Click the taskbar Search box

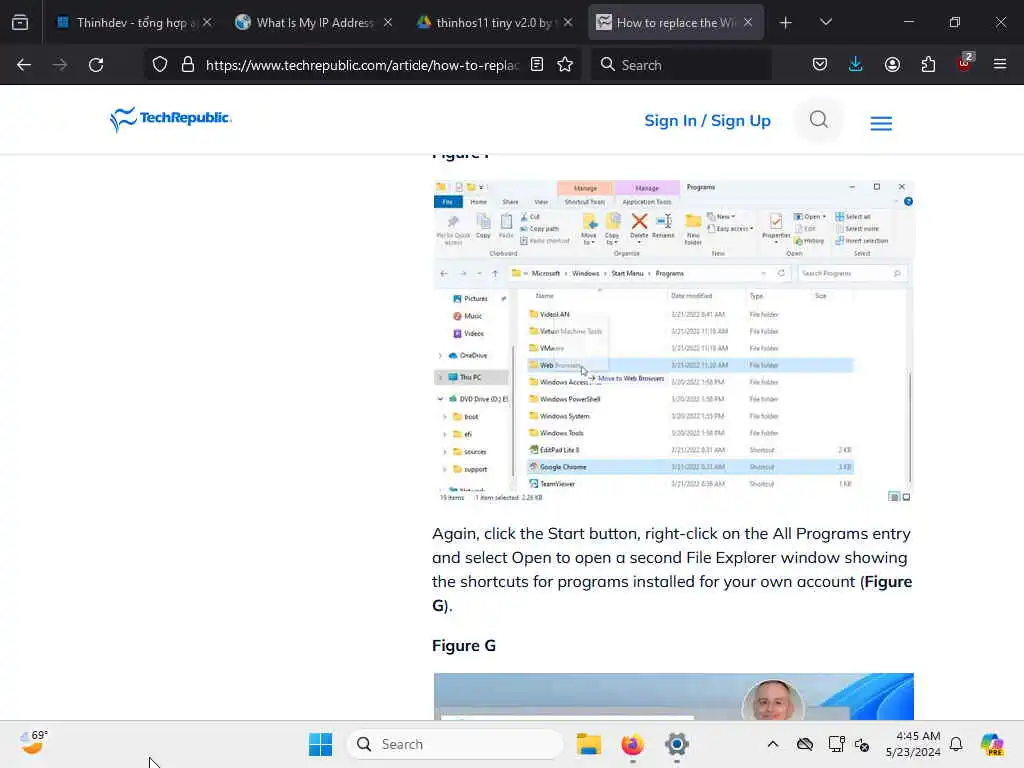pyautogui.click(x=455, y=744)
